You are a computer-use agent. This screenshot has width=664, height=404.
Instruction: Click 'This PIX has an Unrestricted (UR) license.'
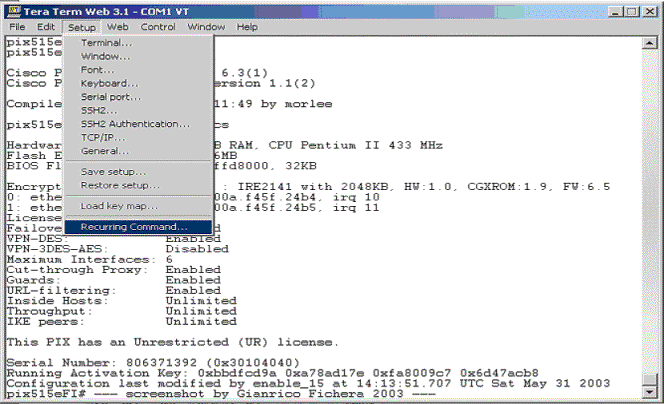(x=172, y=342)
